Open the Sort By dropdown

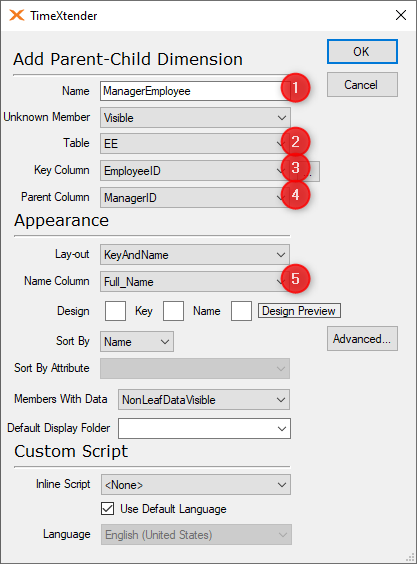click(137, 342)
